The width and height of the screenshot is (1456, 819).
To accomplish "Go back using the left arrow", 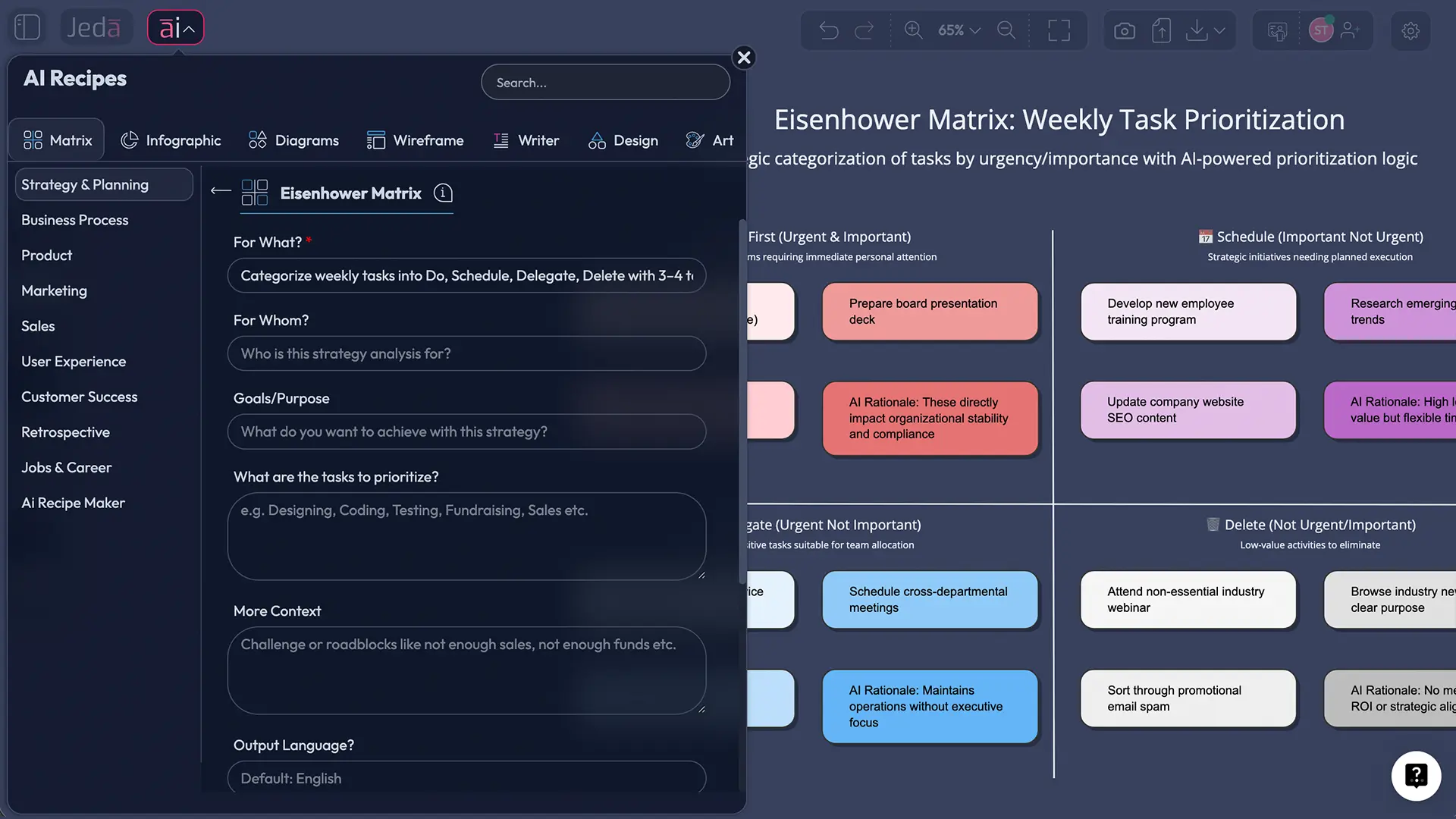I will point(221,191).
